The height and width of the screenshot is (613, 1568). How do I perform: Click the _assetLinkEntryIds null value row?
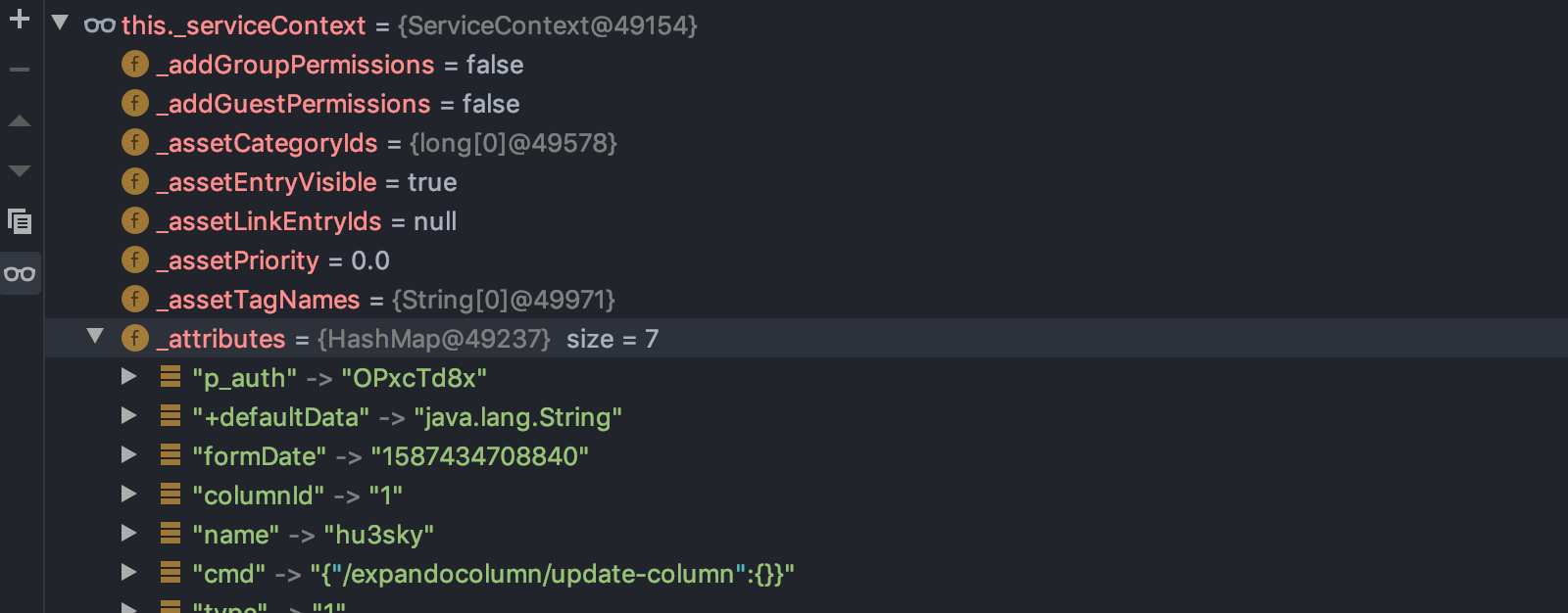(x=307, y=221)
